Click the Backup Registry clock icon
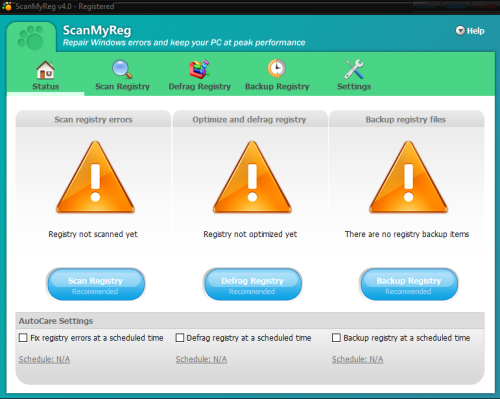500x399 pixels. click(277, 69)
